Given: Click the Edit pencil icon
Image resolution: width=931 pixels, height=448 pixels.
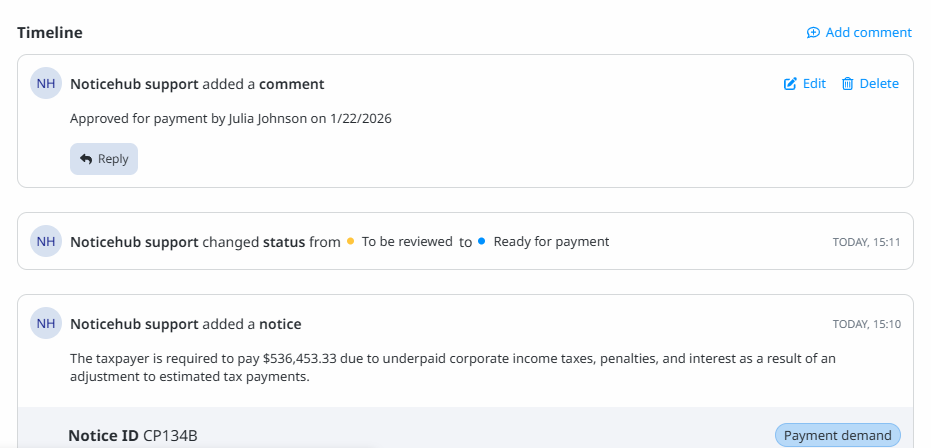Looking at the screenshot, I should (x=790, y=84).
